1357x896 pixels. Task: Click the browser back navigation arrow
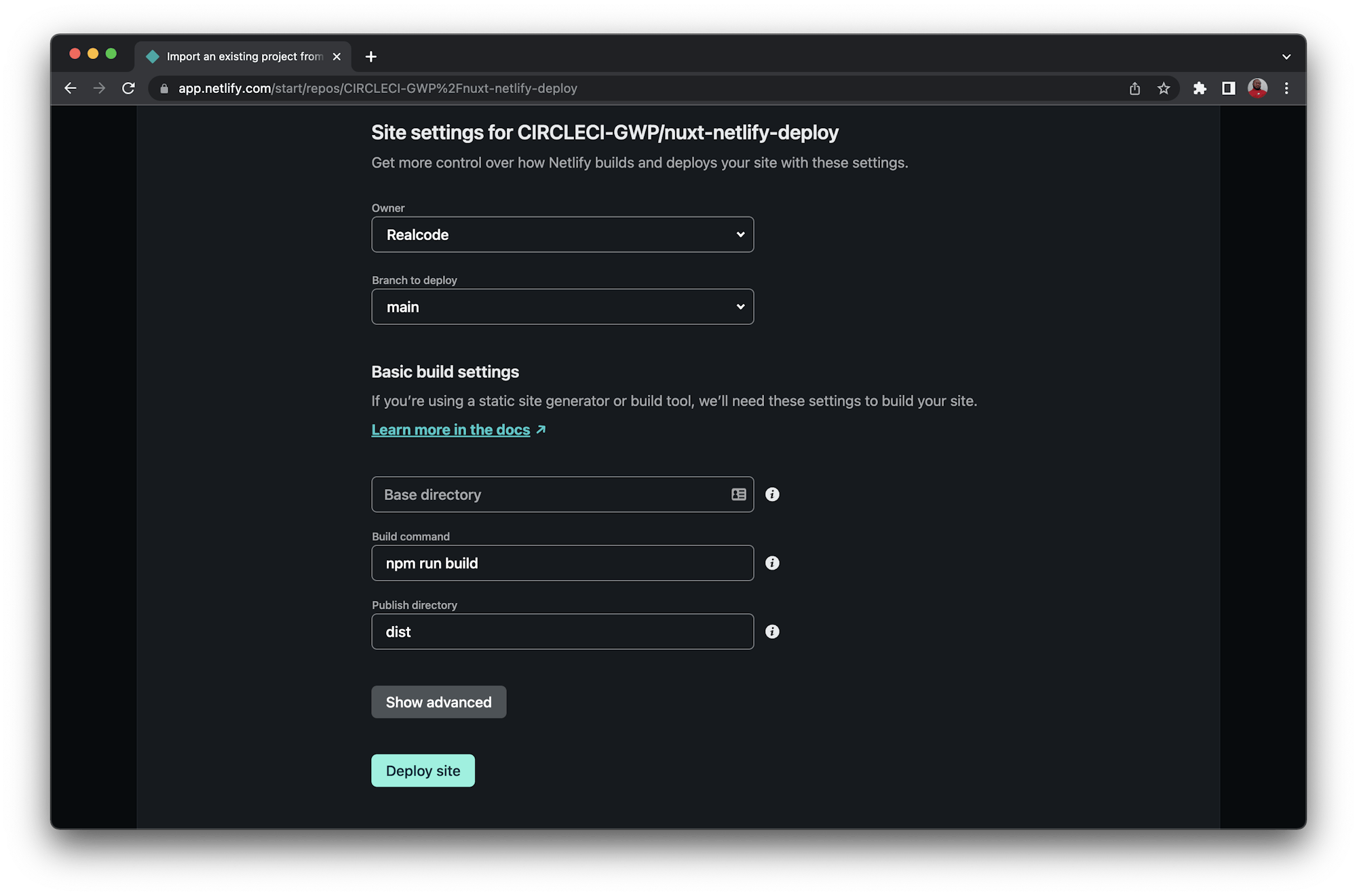[x=71, y=88]
